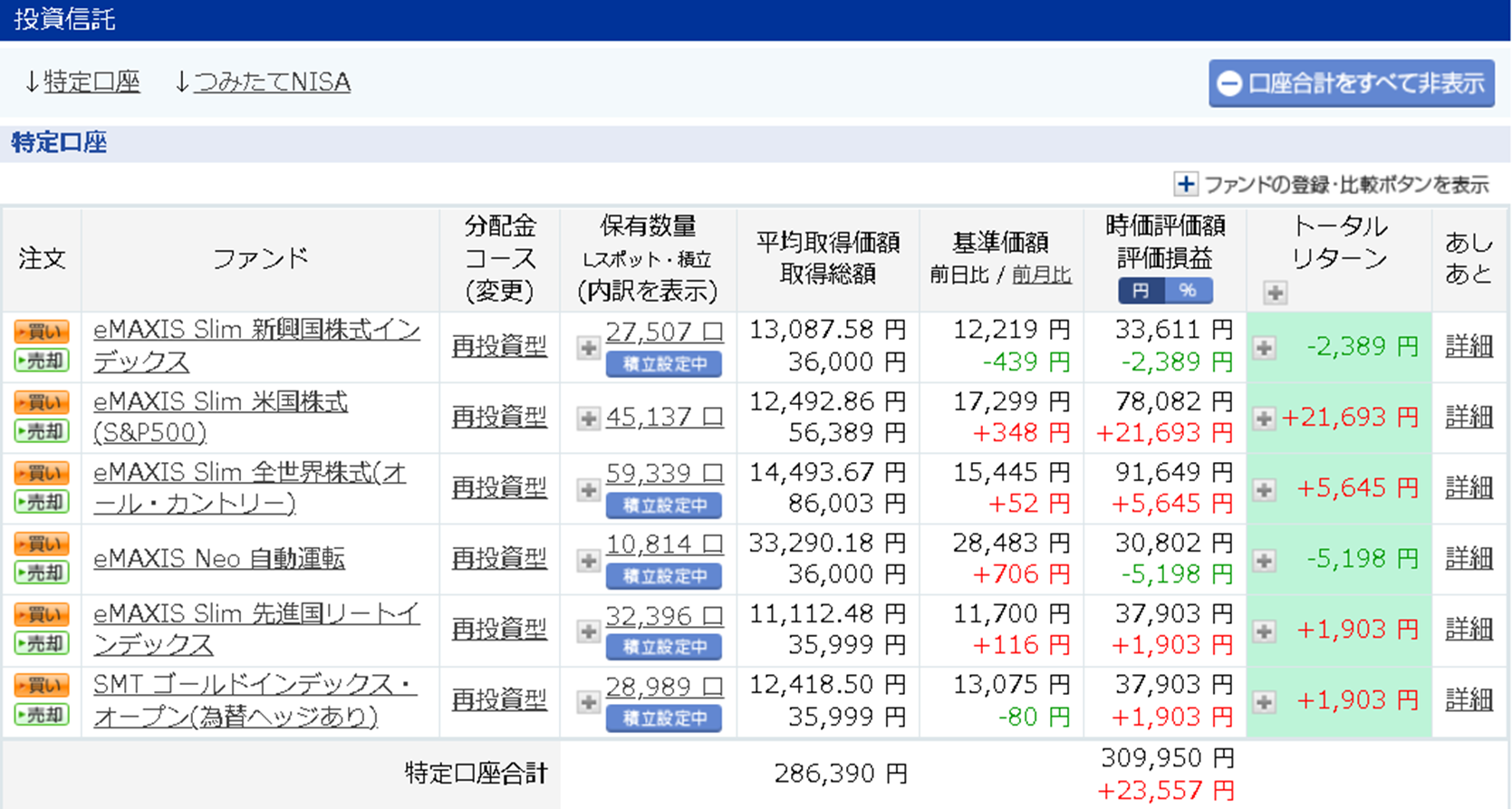Click the buy icon for eMAXIS Slim 全世界株式

coord(42,473)
